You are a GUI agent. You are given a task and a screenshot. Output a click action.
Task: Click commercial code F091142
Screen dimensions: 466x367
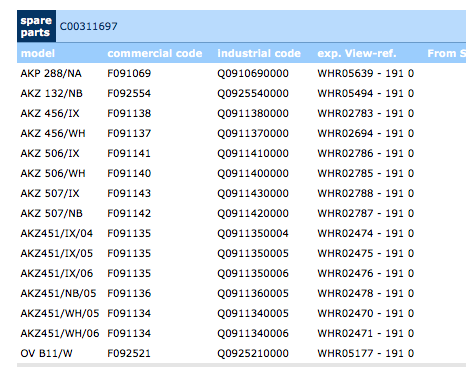(129, 213)
